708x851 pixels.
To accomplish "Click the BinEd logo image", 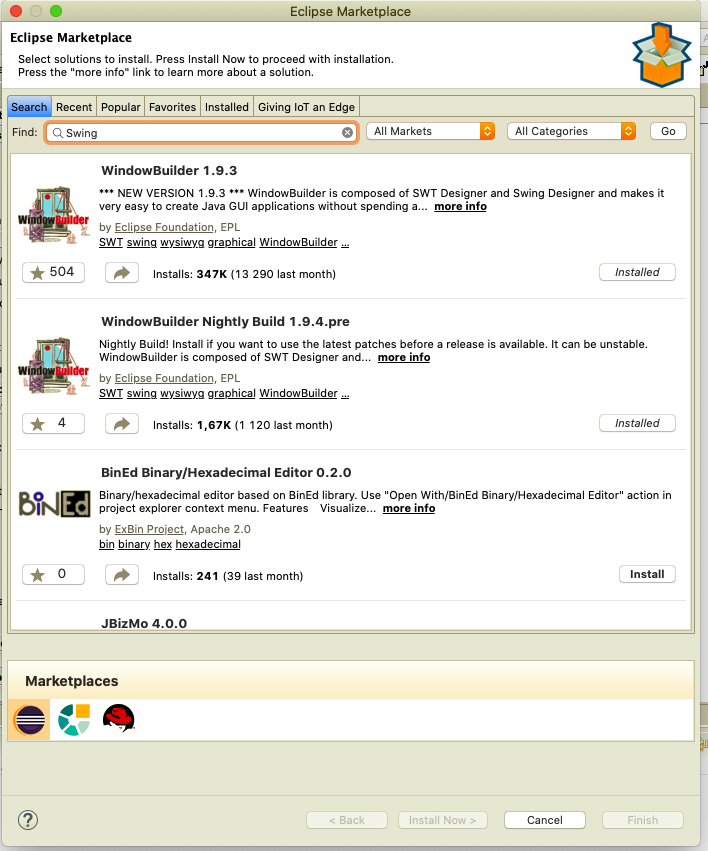I will pyautogui.click(x=54, y=504).
